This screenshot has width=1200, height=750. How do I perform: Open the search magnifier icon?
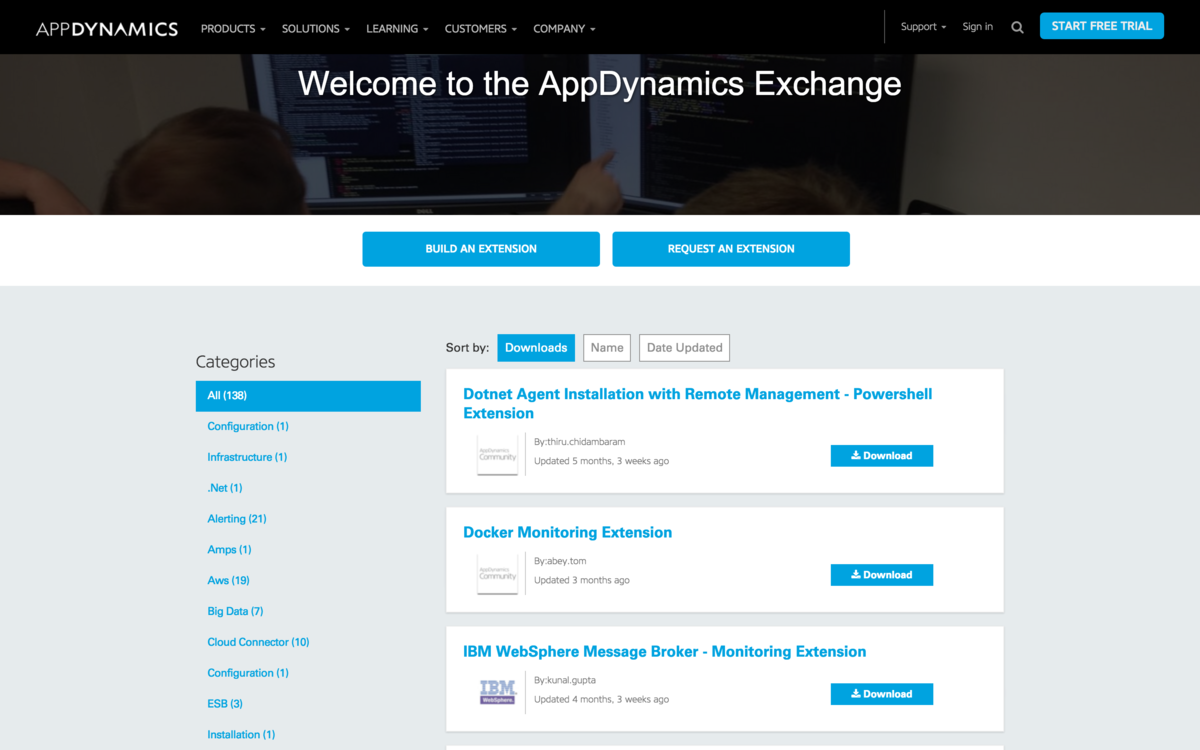1017,28
